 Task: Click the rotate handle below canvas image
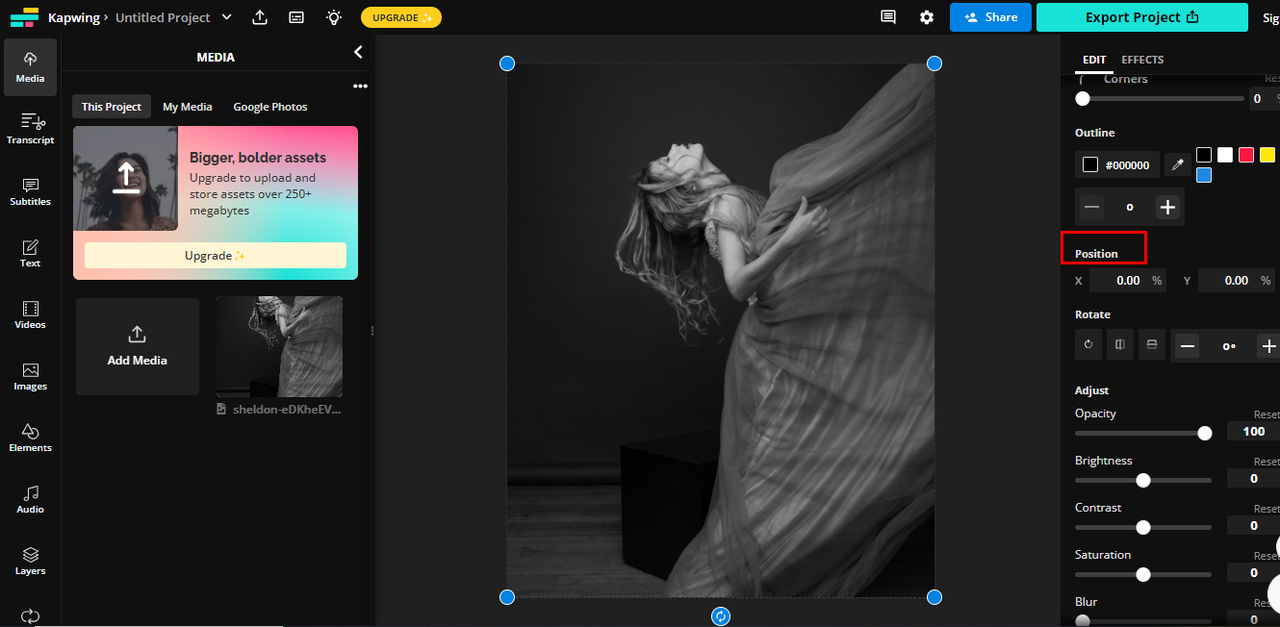coord(720,616)
